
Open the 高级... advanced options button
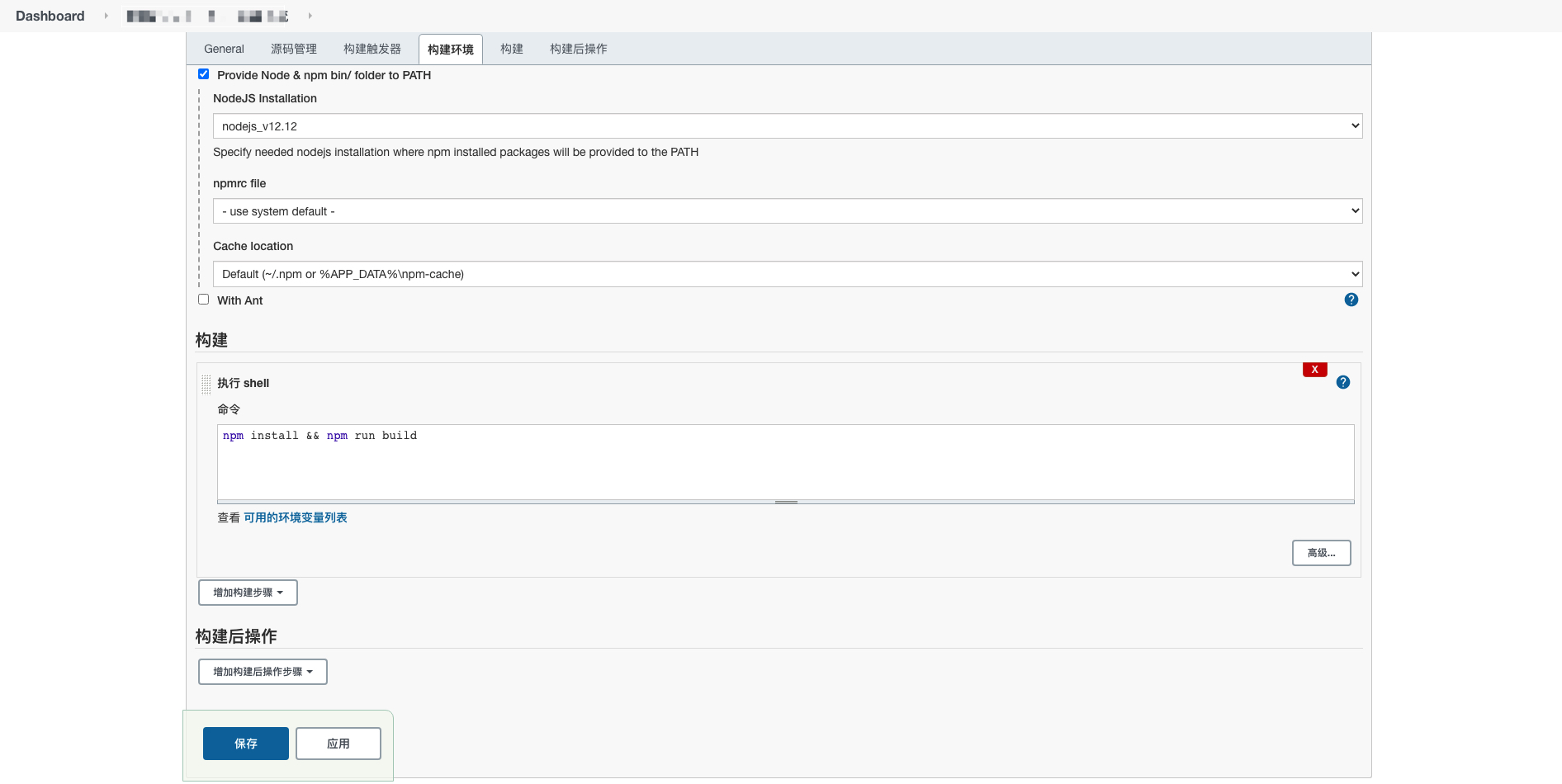click(x=1321, y=553)
